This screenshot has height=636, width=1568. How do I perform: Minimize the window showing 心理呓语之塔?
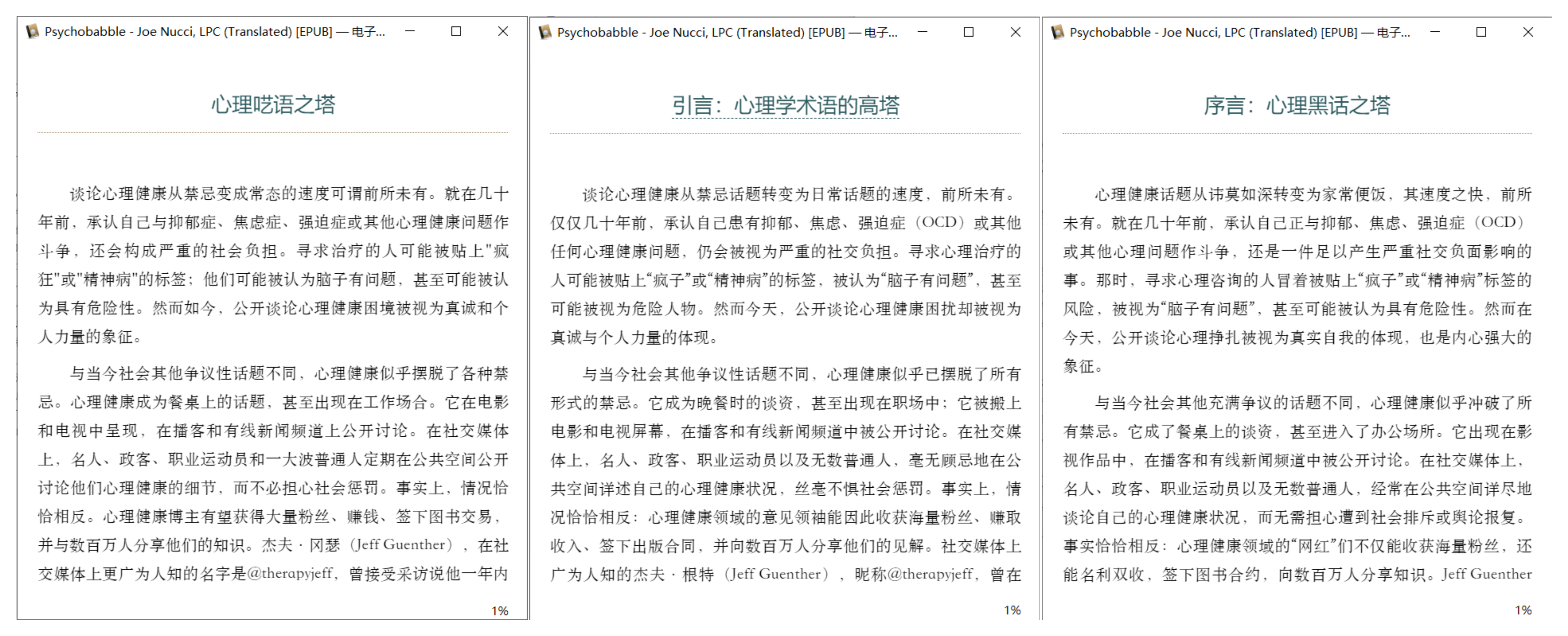pos(410,31)
